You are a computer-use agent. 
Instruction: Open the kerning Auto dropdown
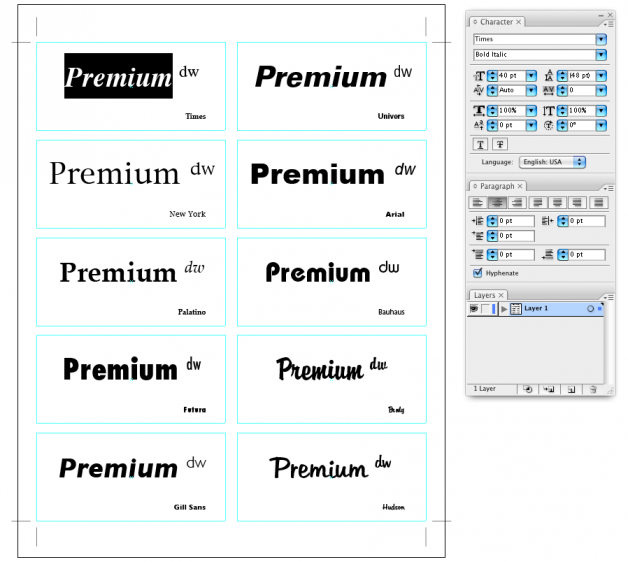(x=531, y=91)
